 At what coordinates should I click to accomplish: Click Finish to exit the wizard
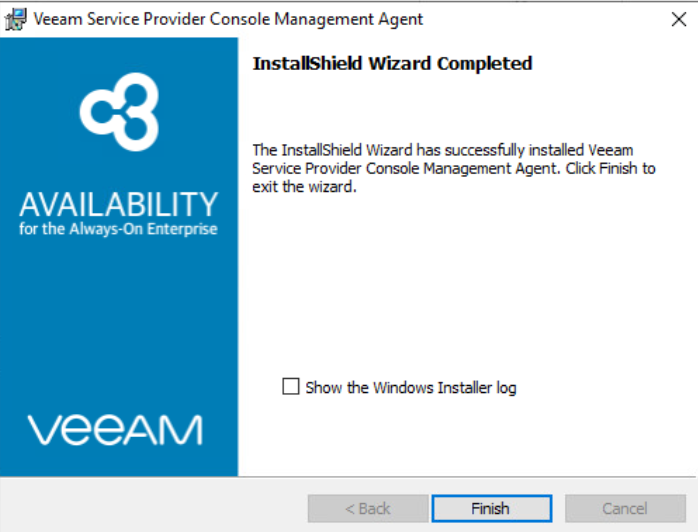click(491, 508)
